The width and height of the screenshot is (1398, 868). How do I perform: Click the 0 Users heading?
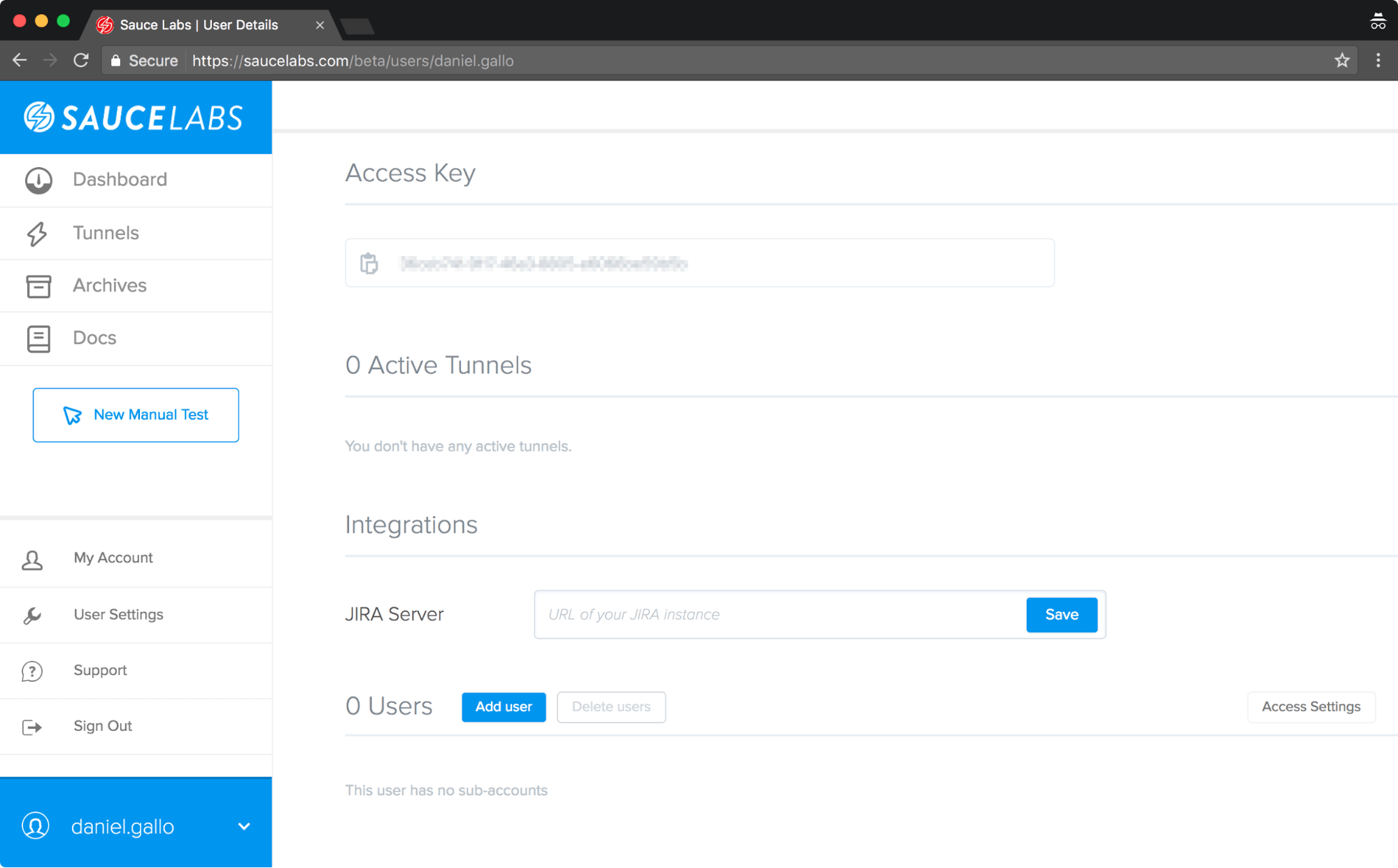(389, 706)
